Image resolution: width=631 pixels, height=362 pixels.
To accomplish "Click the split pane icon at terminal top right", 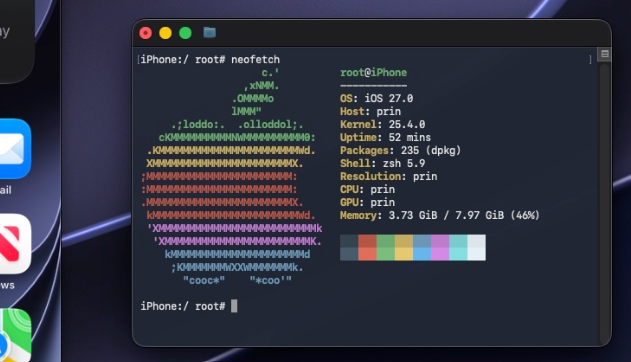I will click(604, 53).
